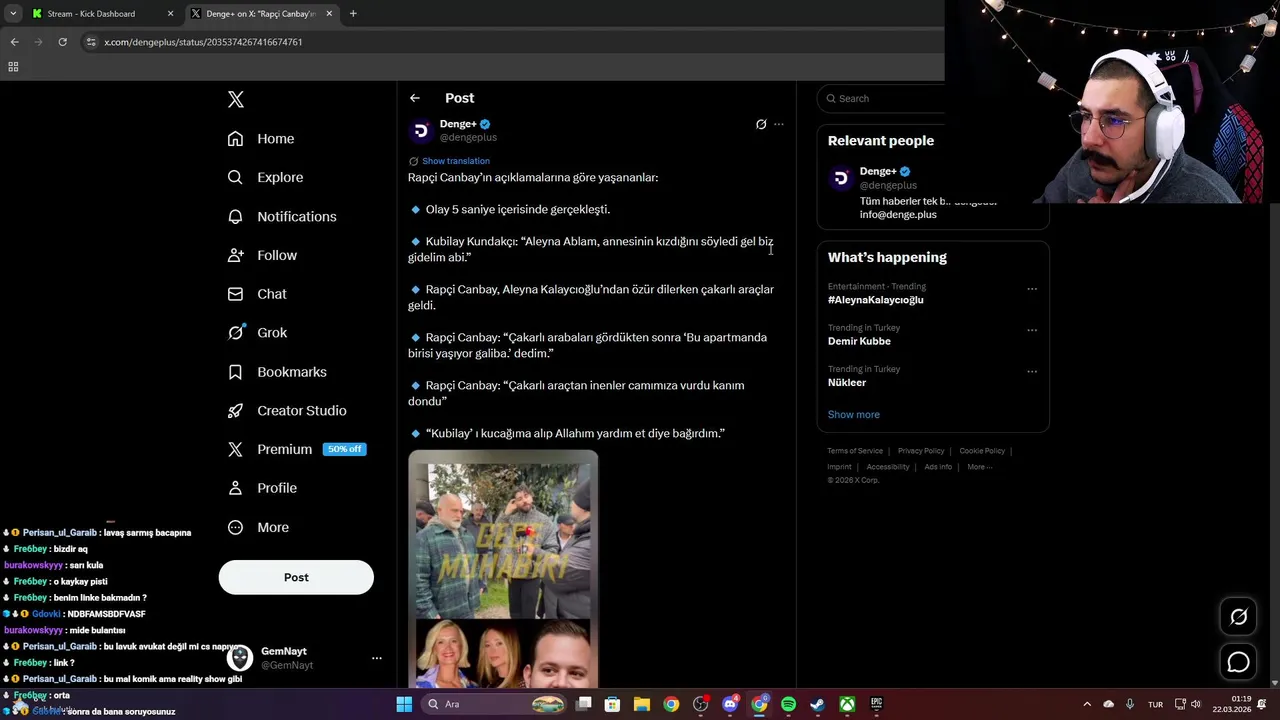Open Spotify from the taskbar
1280x720 pixels.
tap(788, 704)
